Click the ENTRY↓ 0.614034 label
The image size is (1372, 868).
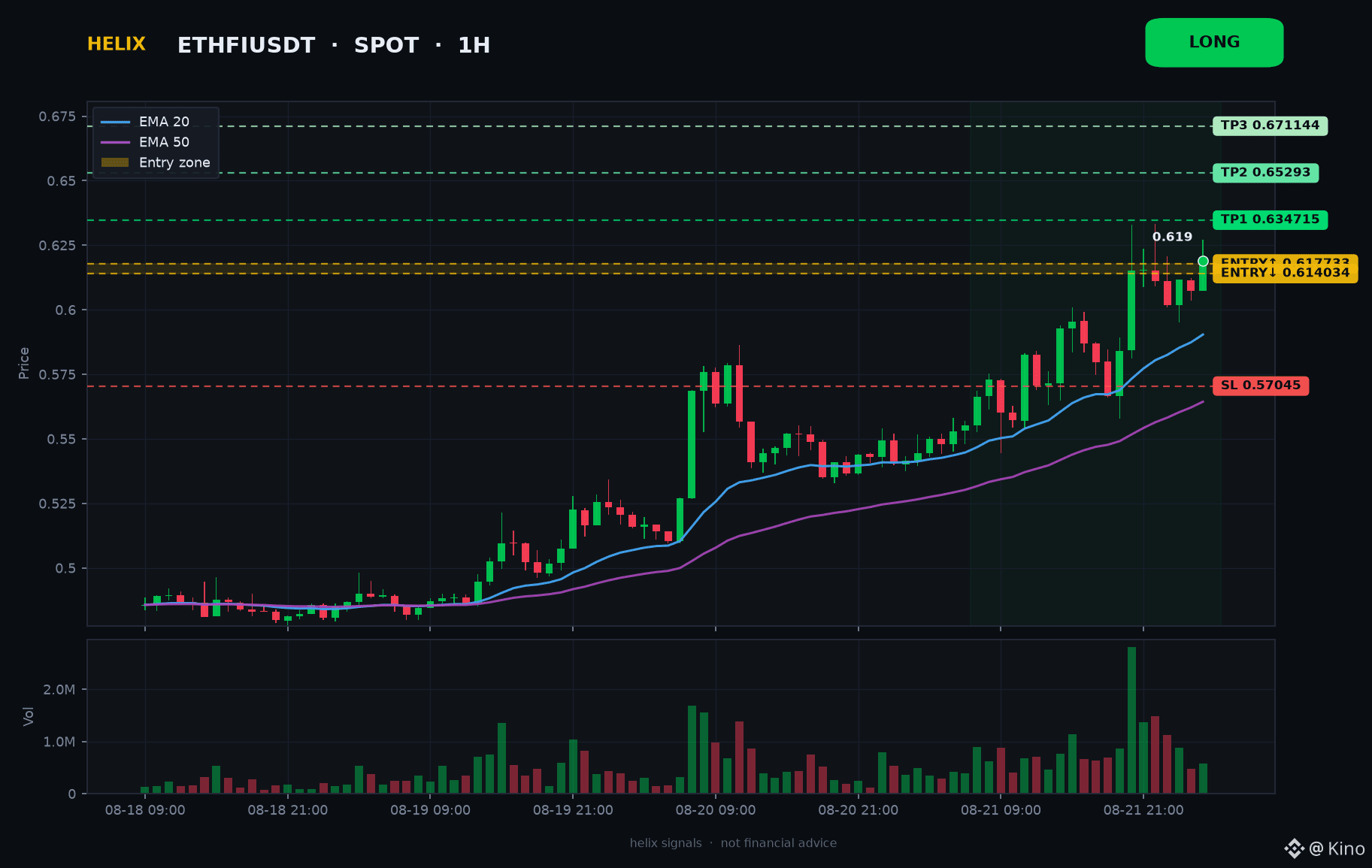pos(1285,273)
